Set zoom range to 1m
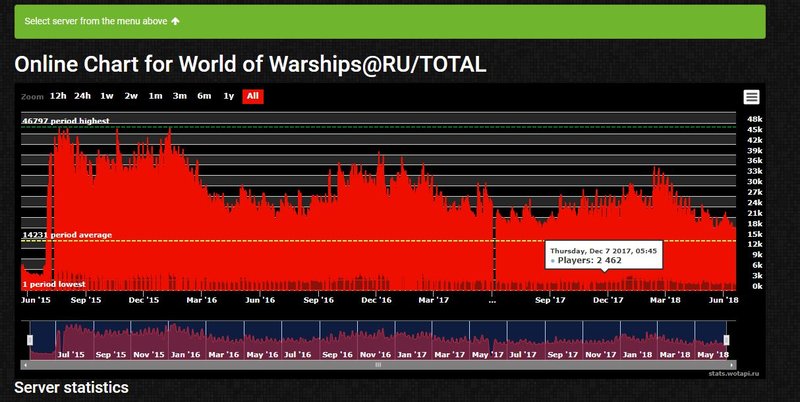Viewport: 800px width, 402px height. pyautogui.click(x=156, y=96)
